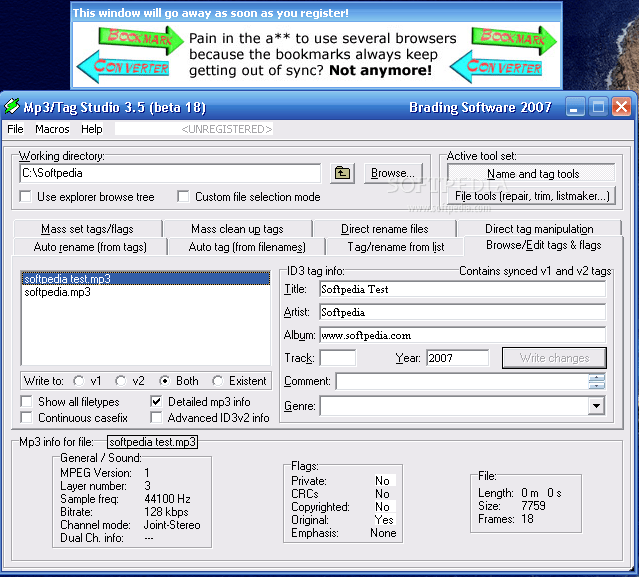Click the Track number field
Image resolution: width=639 pixels, height=577 pixels.
pyautogui.click(x=337, y=358)
